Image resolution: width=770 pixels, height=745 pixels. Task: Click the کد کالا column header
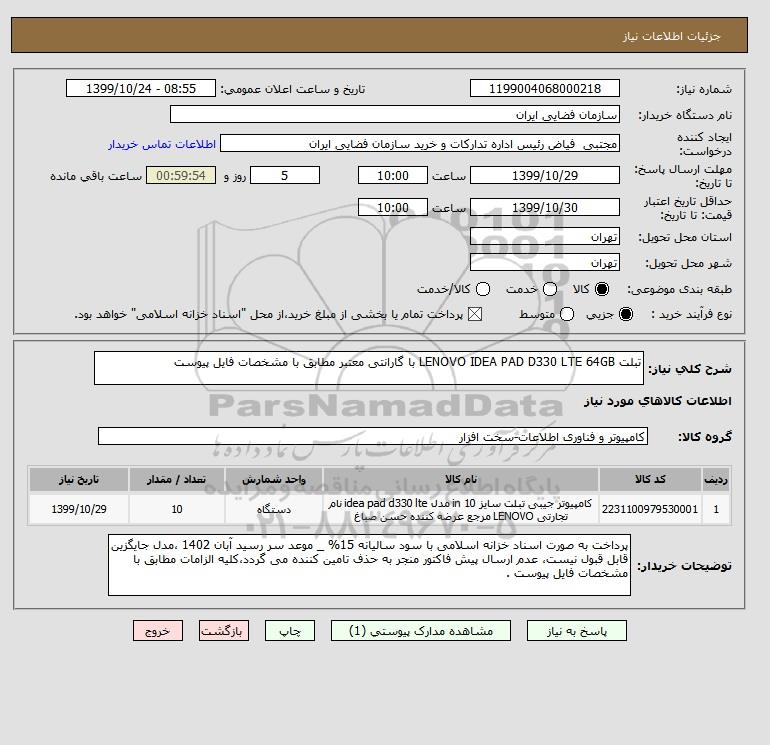point(650,479)
